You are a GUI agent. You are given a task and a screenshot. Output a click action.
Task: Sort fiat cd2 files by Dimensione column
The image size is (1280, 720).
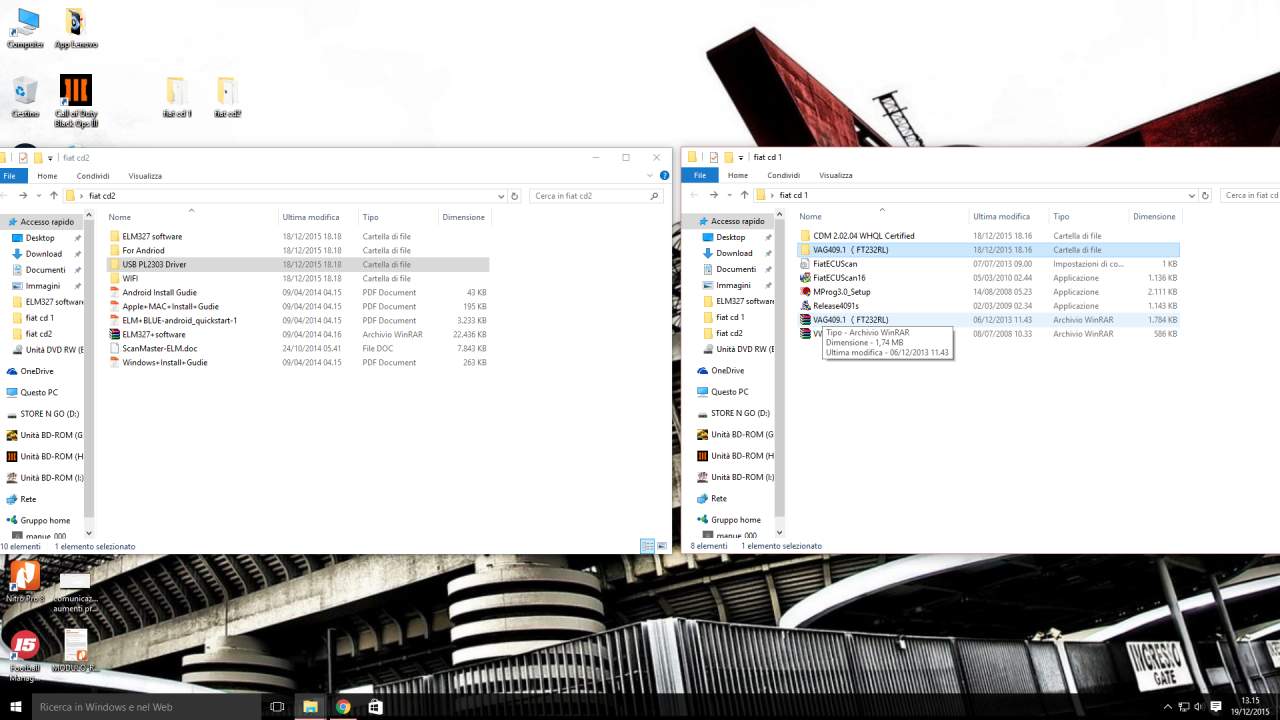pyautogui.click(x=465, y=217)
